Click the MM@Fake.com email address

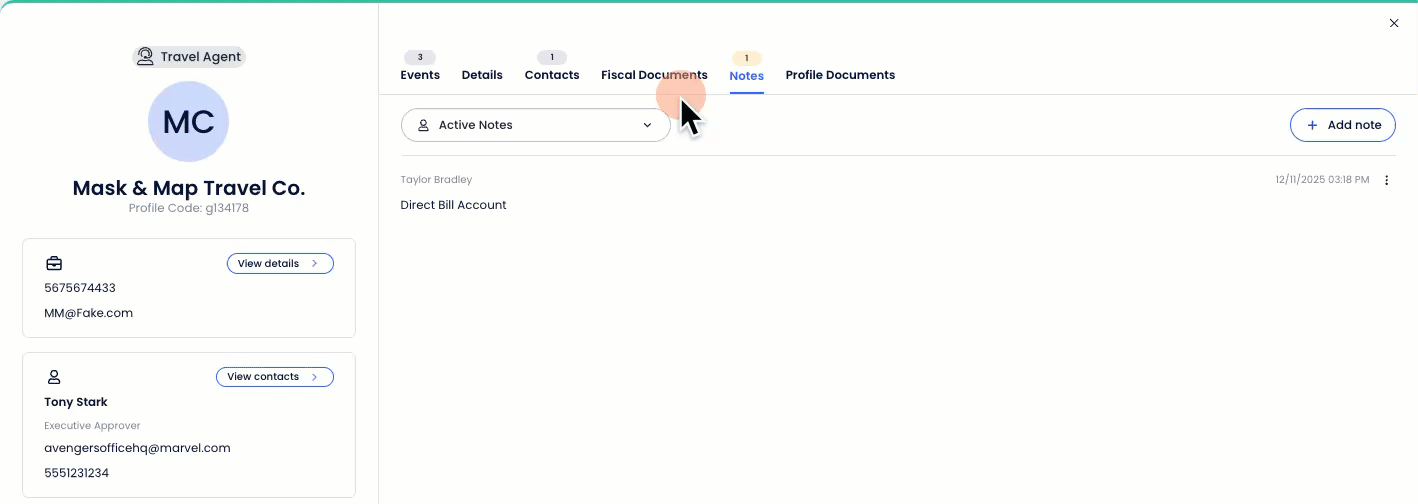89,313
